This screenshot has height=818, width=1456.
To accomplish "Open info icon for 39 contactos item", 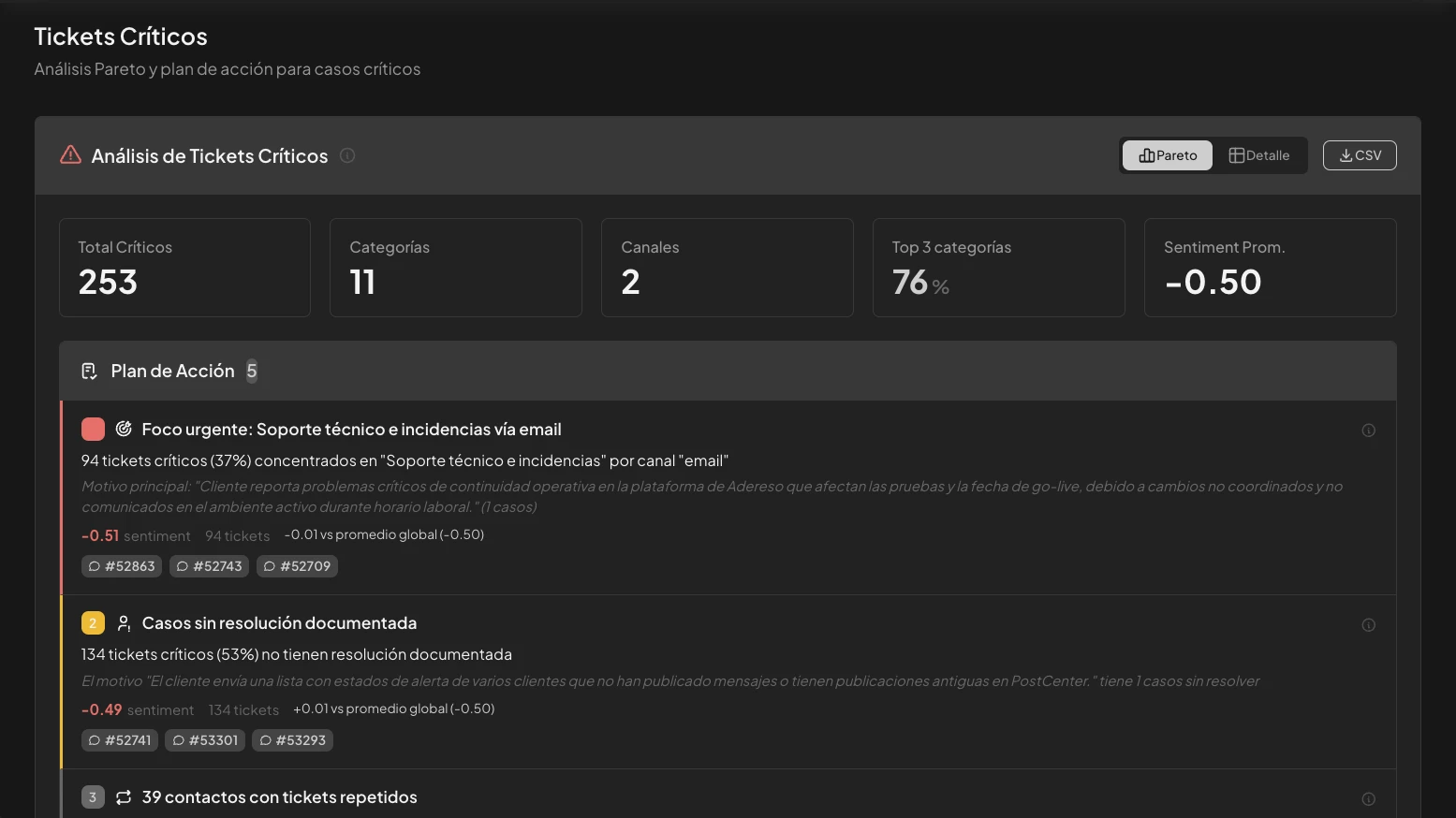I will coord(1368,799).
